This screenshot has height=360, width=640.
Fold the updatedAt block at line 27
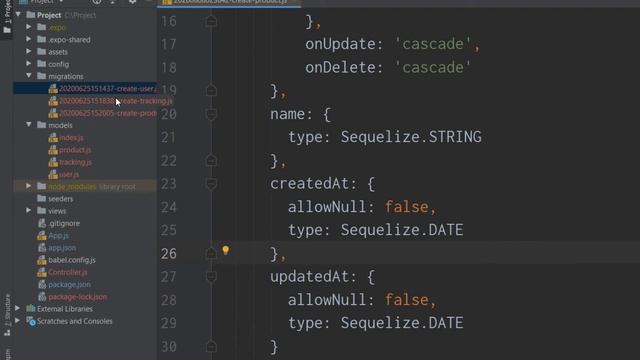click(x=211, y=277)
